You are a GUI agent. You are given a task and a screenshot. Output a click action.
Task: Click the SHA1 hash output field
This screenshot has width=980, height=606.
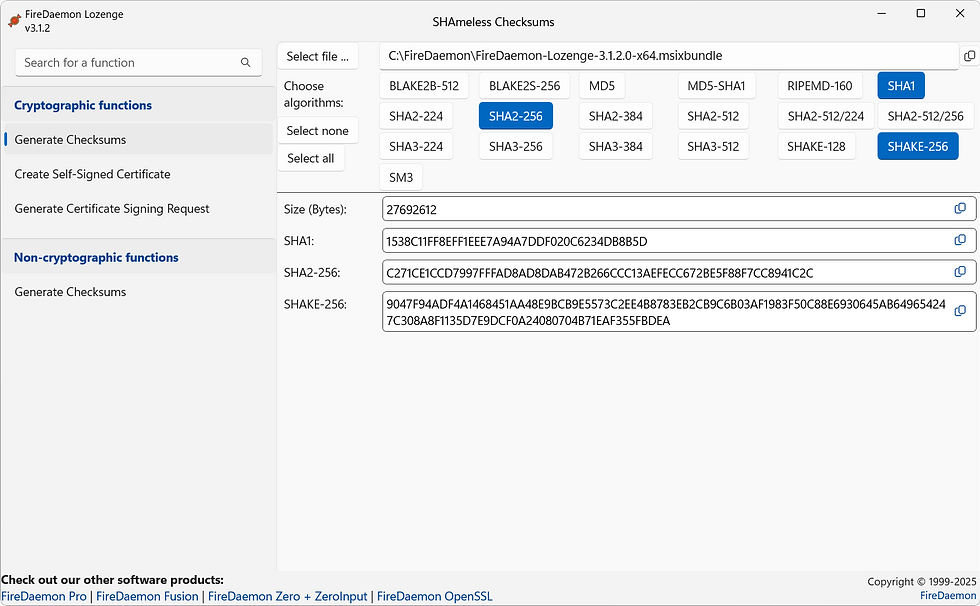point(679,241)
